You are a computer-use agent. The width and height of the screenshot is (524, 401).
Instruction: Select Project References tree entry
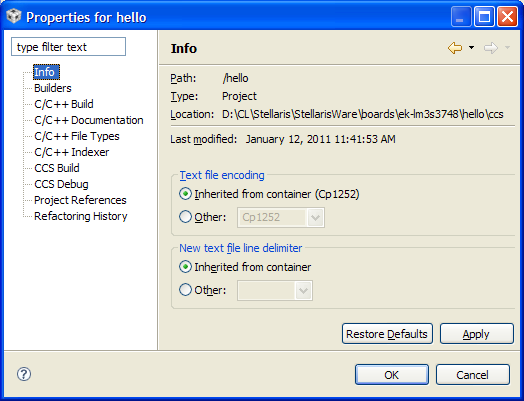coord(80,200)
